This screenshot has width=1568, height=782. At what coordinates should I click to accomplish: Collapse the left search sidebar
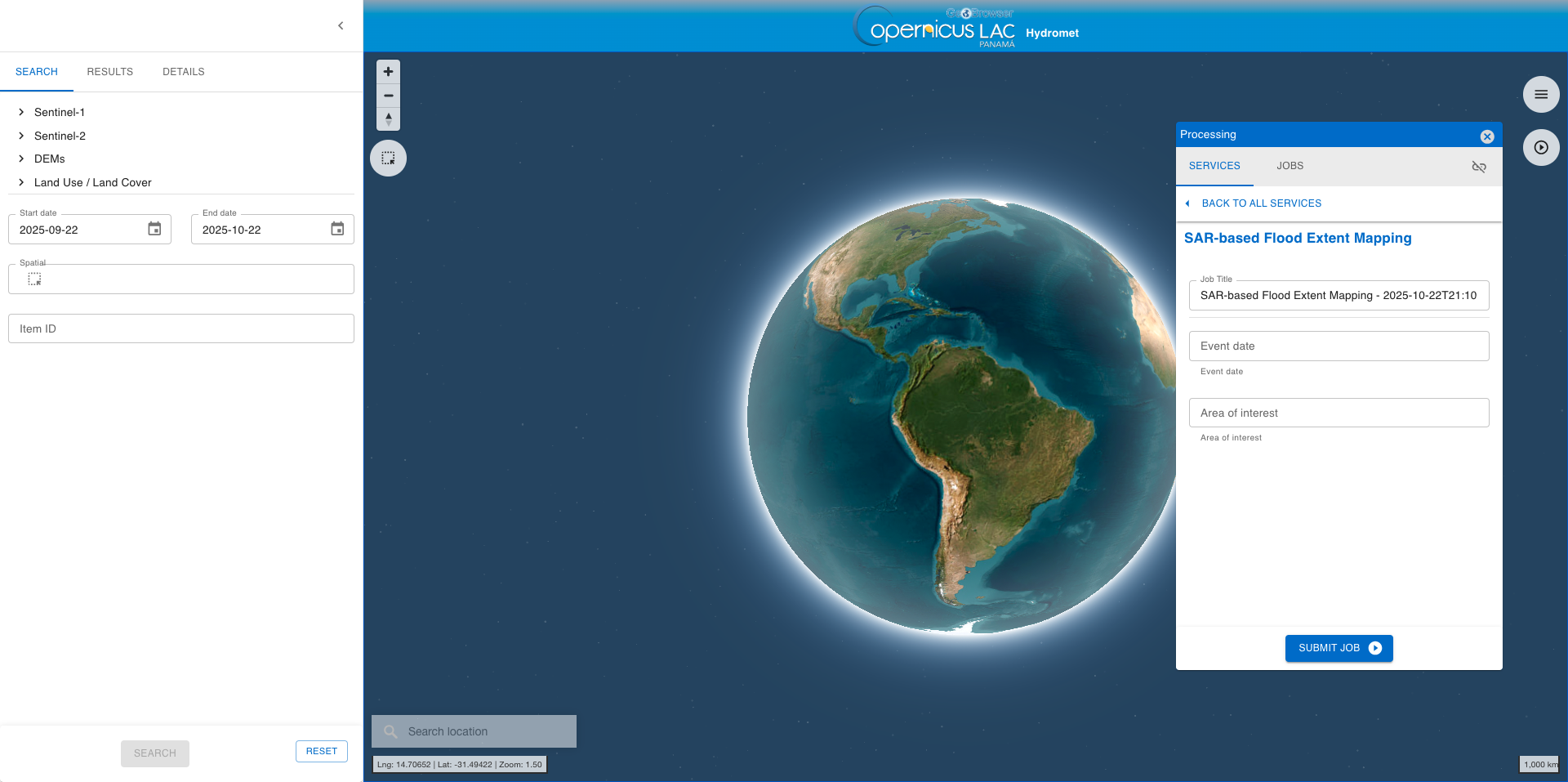[x=341, y=26]
